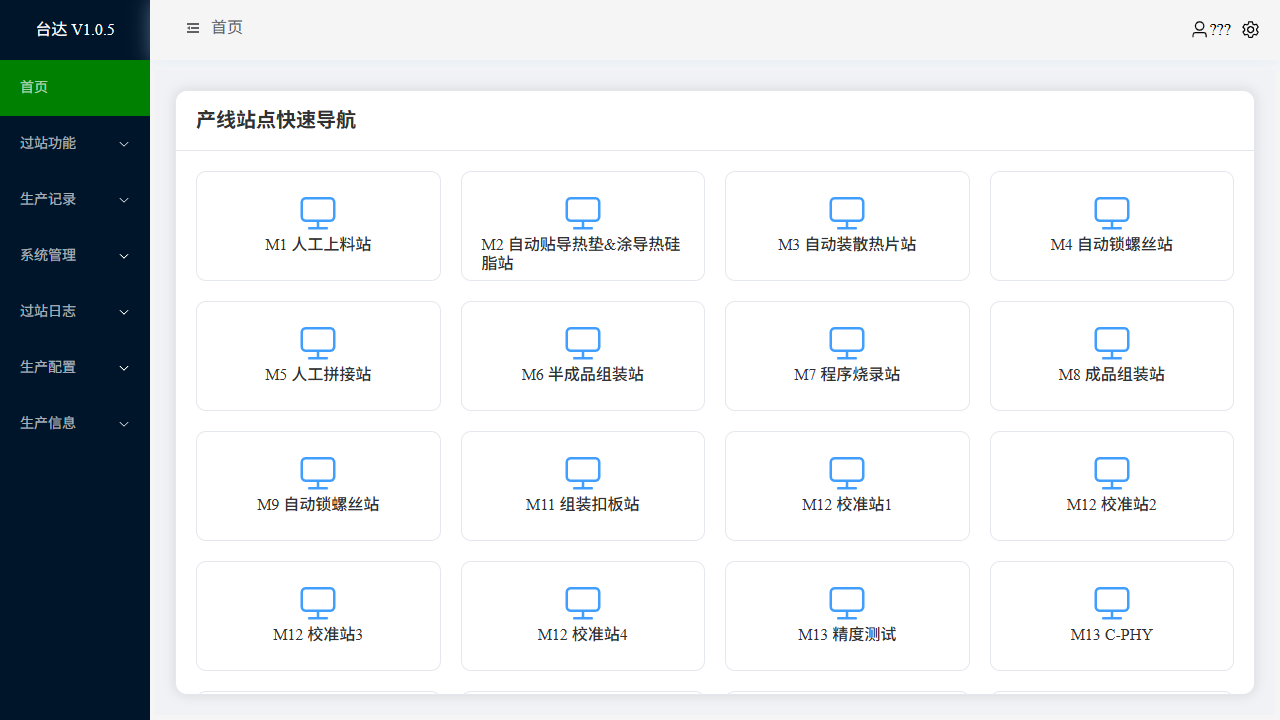Viewport: 1280px width, 720px height.
Task: Expand the 生产配置 chevron
Action: 124,368
